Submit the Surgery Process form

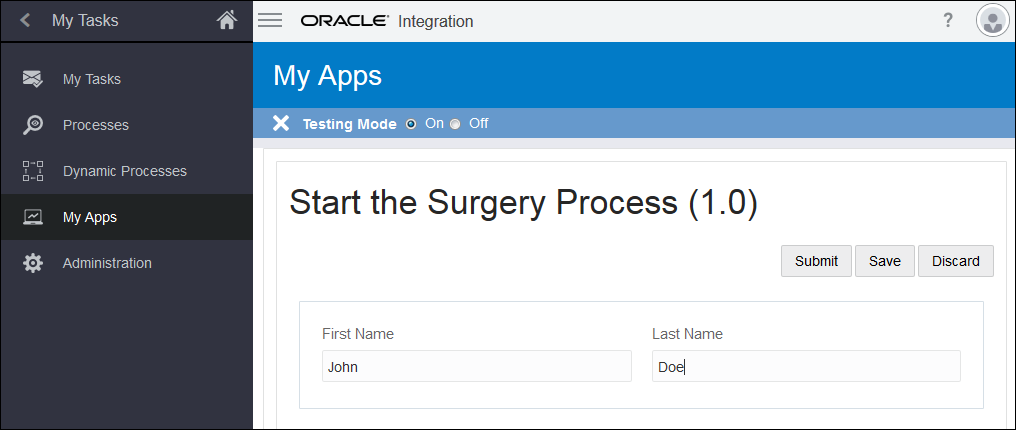816,261
